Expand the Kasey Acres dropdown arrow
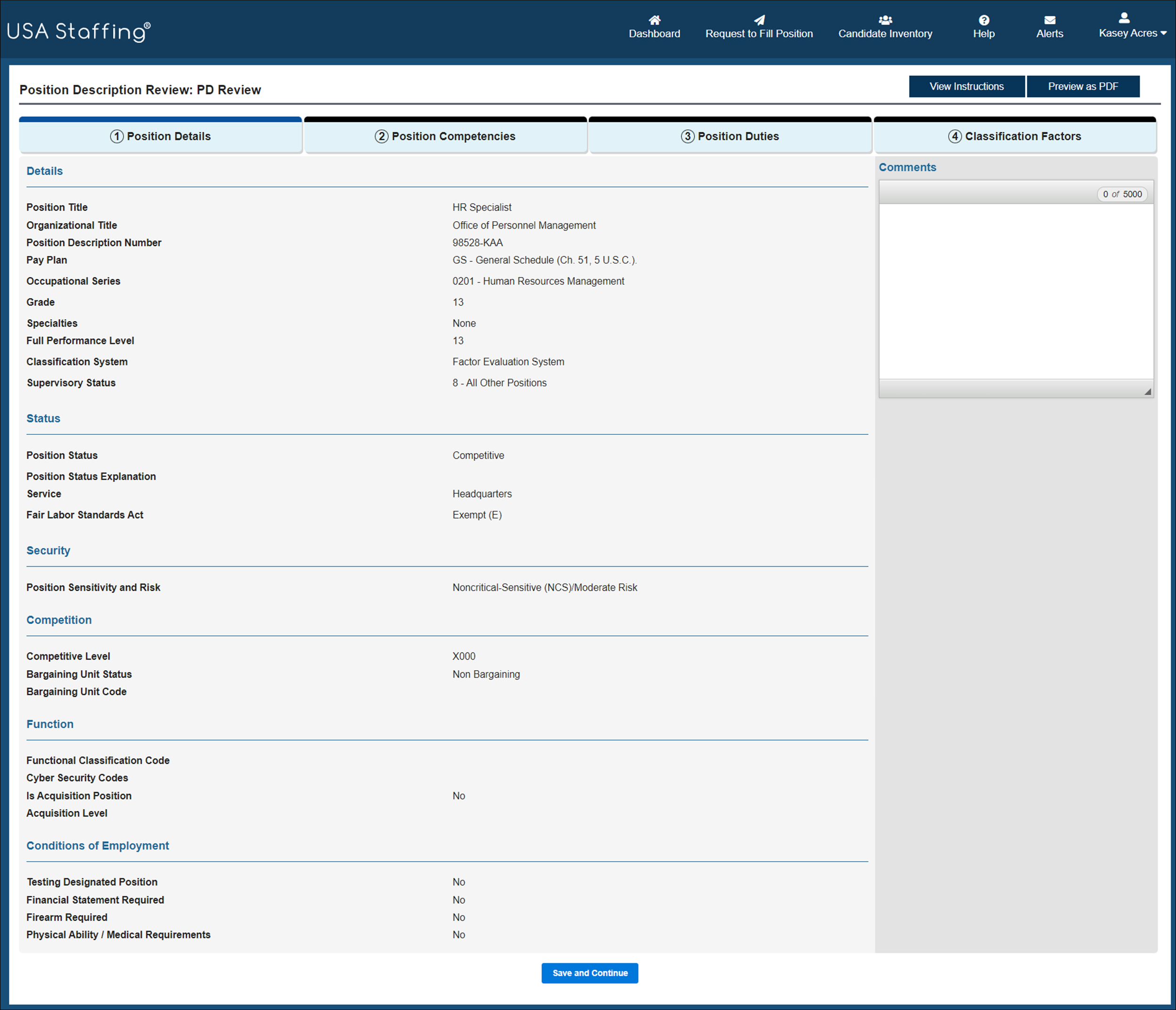The image size is (1176, 1010). (1163, 33)
